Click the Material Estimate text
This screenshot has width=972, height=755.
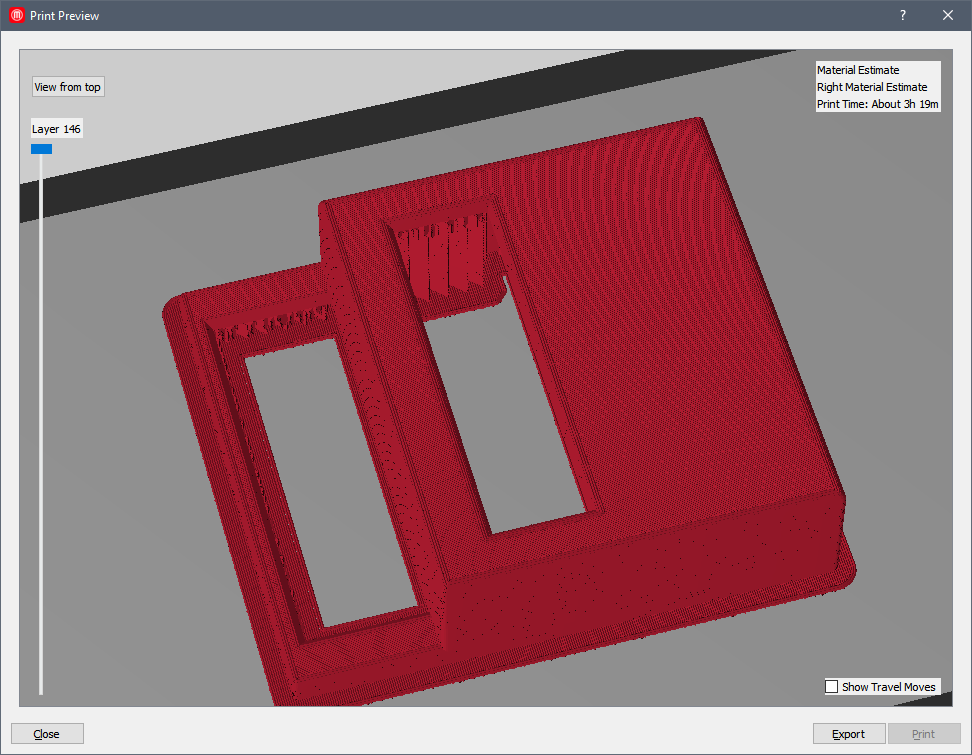point(857,70)
